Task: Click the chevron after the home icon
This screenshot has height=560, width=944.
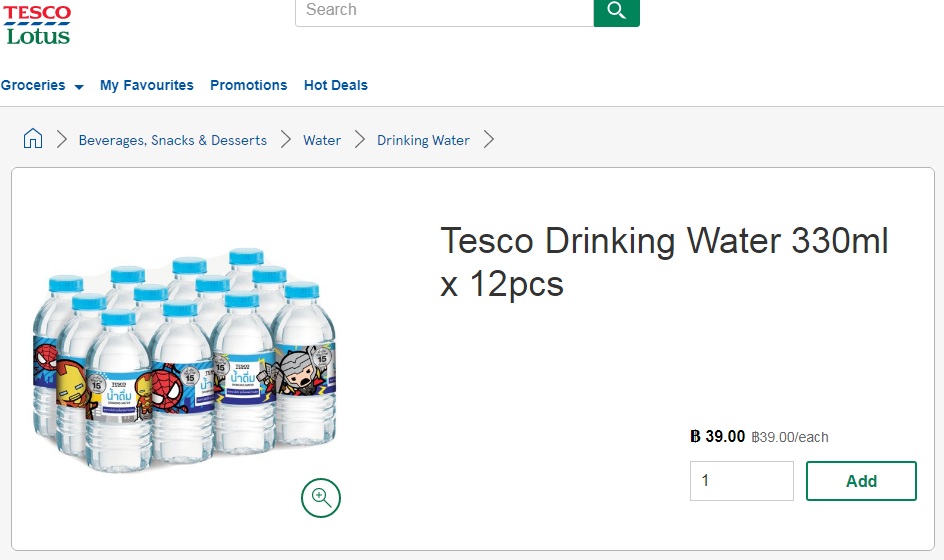Action: tap(61, 140)
